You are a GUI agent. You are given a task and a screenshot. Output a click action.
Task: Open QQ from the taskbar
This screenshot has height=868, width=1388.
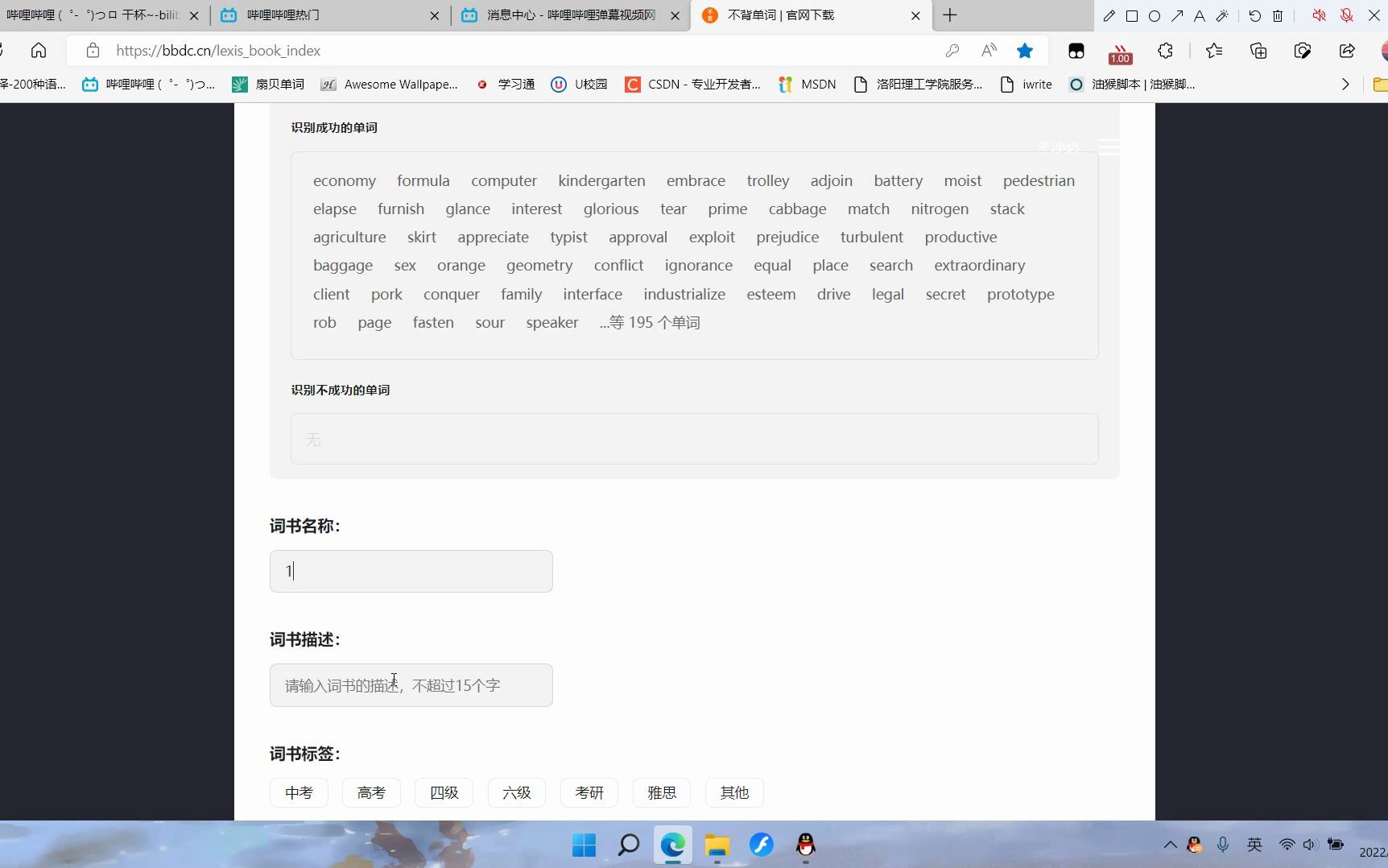[805, 845]
